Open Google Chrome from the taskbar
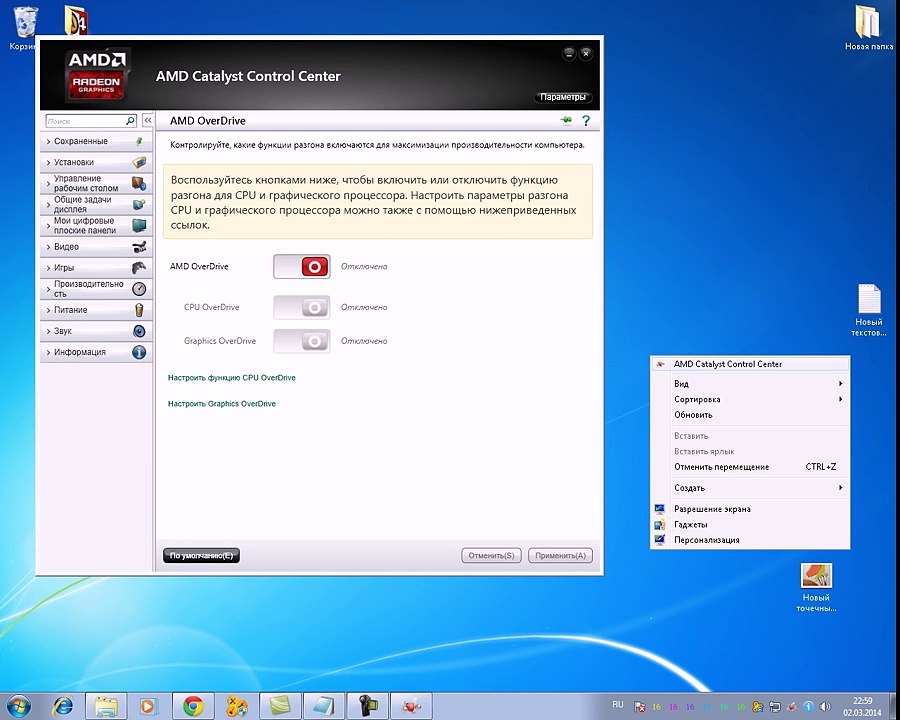The height and width of the screenshot is (720, 900). [x=193, y=706]
